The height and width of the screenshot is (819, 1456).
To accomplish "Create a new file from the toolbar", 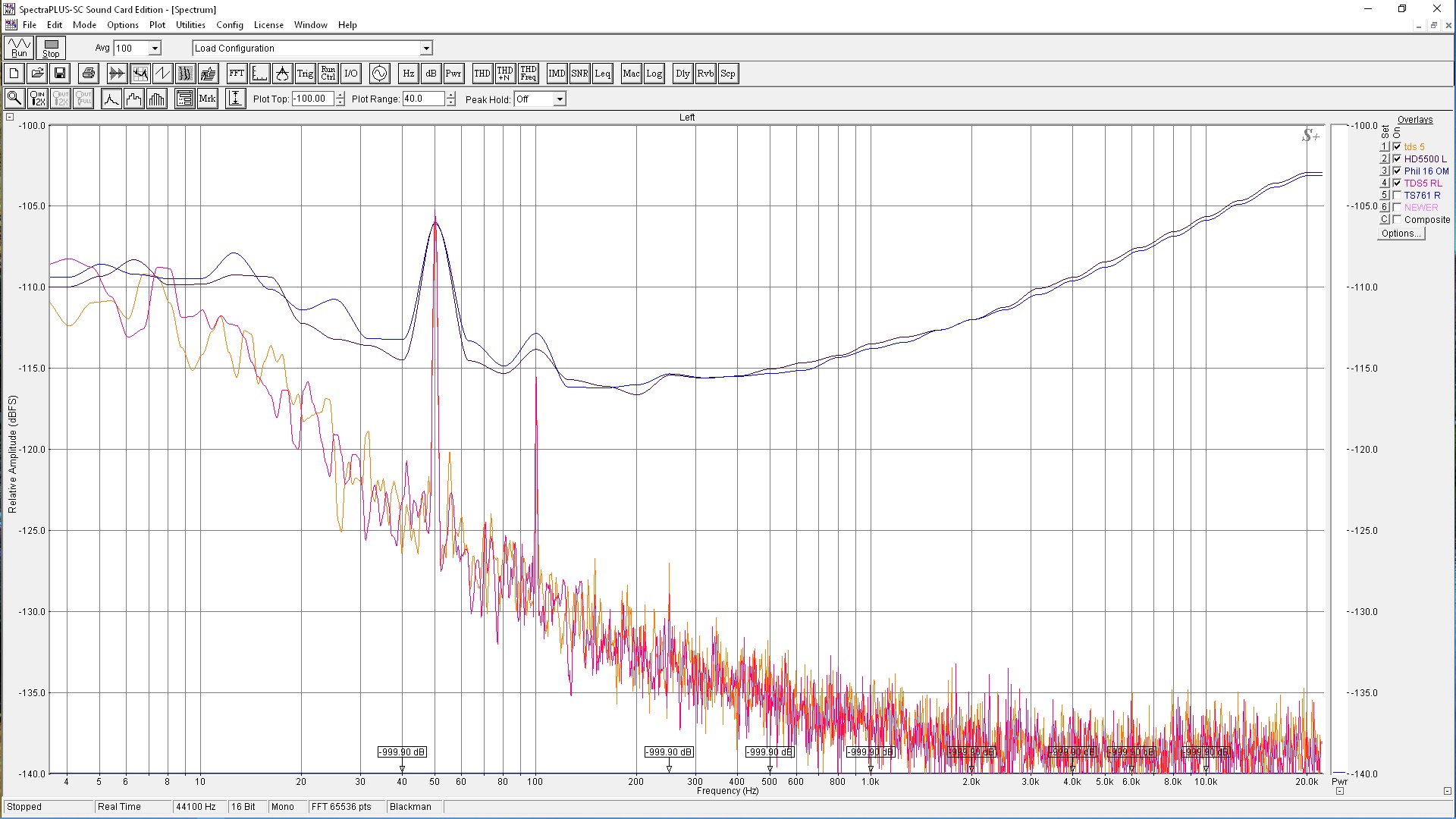I will [14, 74].
